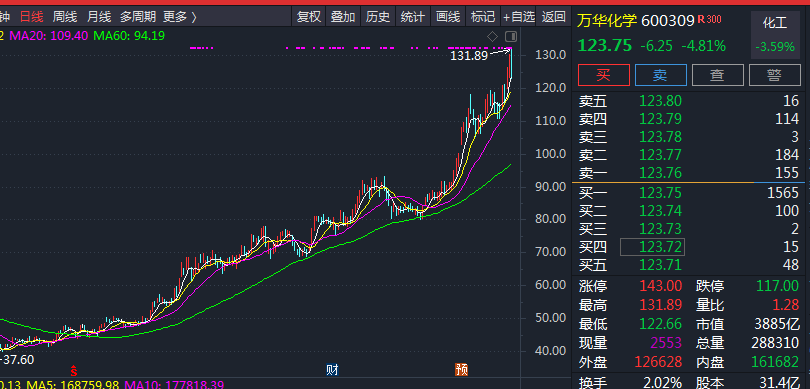Click the 总量 value 288310
The image size is (810, 389).
775,343
